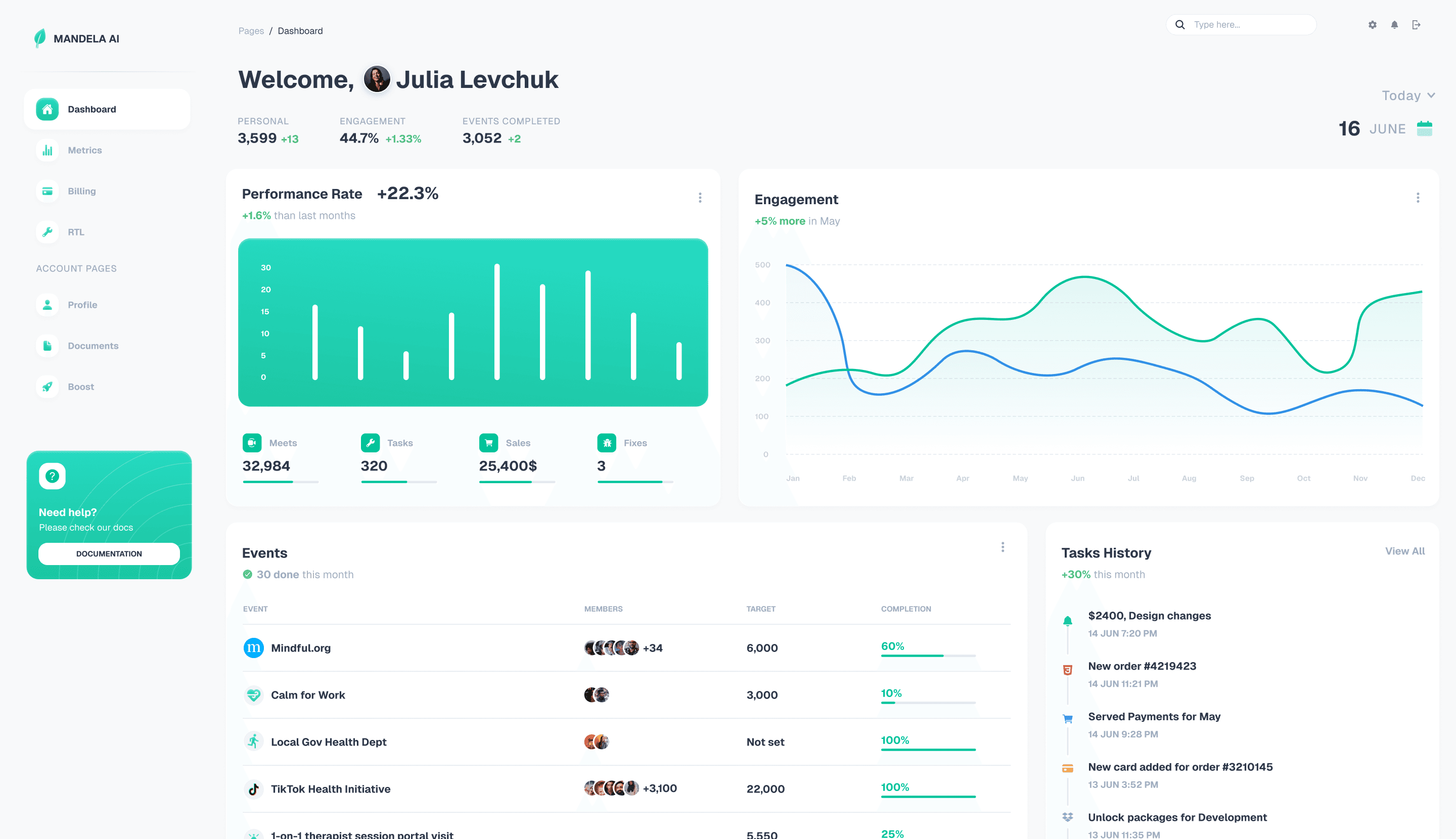Click the help question mark icon
This screenshot has height=839, width=1456.
[52, 476]
